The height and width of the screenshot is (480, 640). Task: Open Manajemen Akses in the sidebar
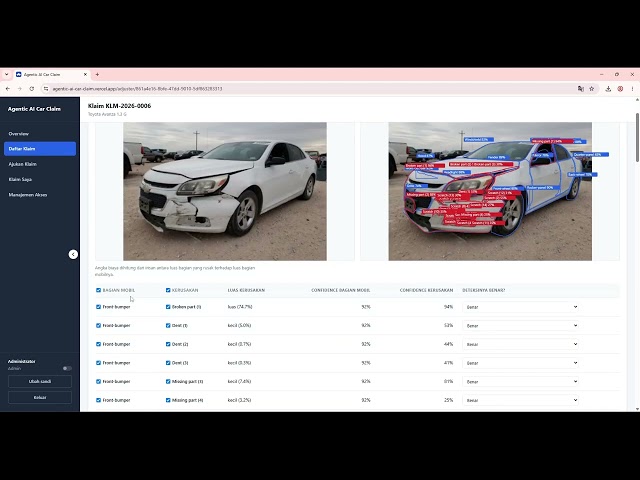(40, 195)
